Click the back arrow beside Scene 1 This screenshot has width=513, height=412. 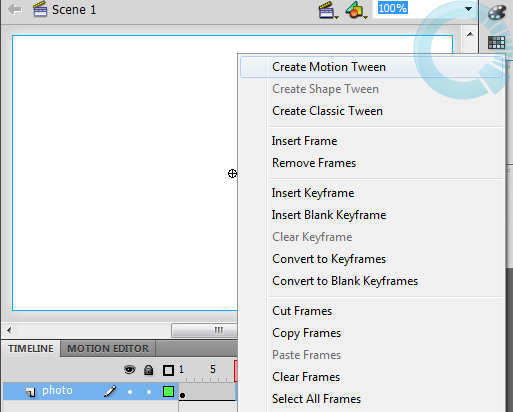[15, 10]
